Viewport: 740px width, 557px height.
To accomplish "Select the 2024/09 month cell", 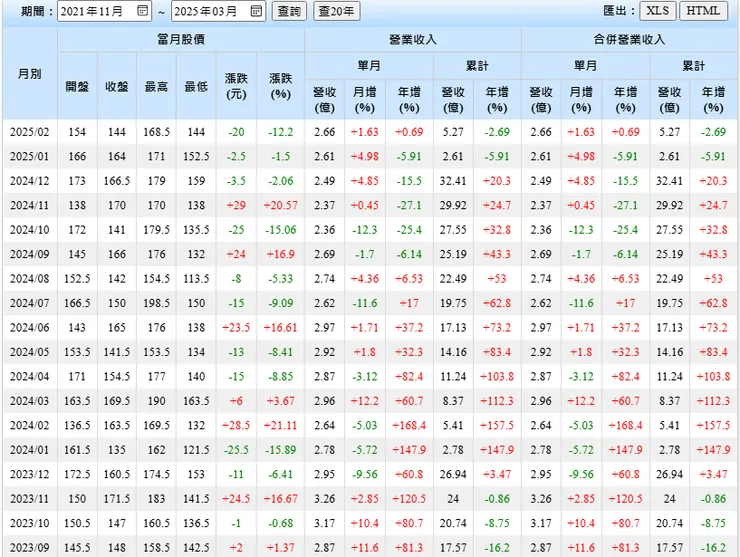I will 30,254.
